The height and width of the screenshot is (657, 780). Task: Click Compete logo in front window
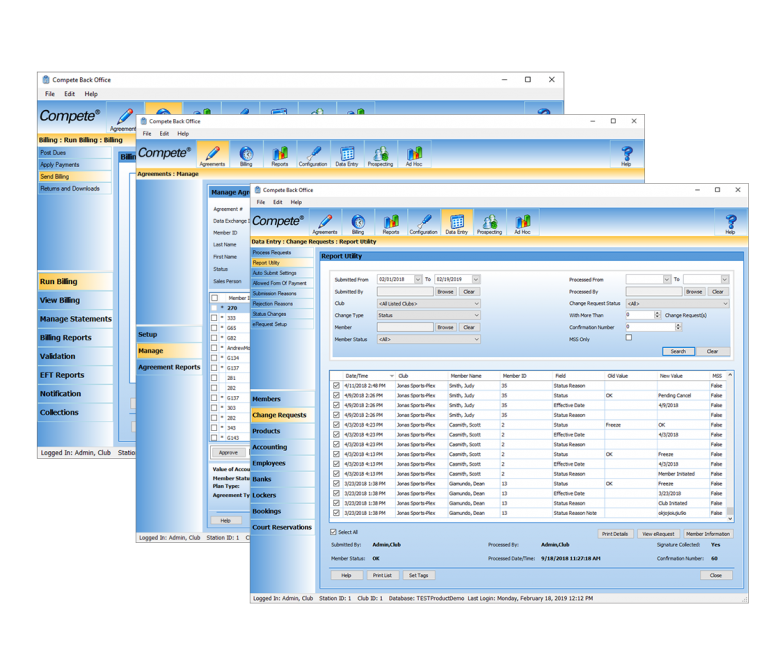click(x=278, y=221)
